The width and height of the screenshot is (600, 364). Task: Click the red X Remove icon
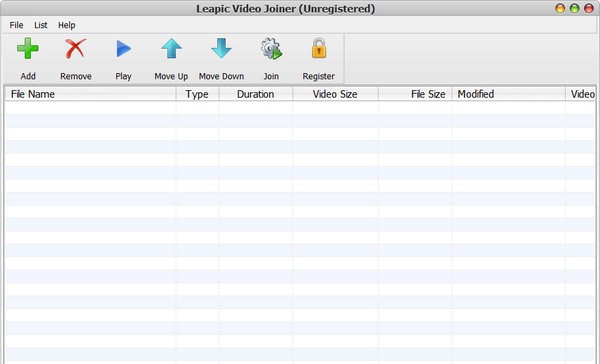pos(75,49)
